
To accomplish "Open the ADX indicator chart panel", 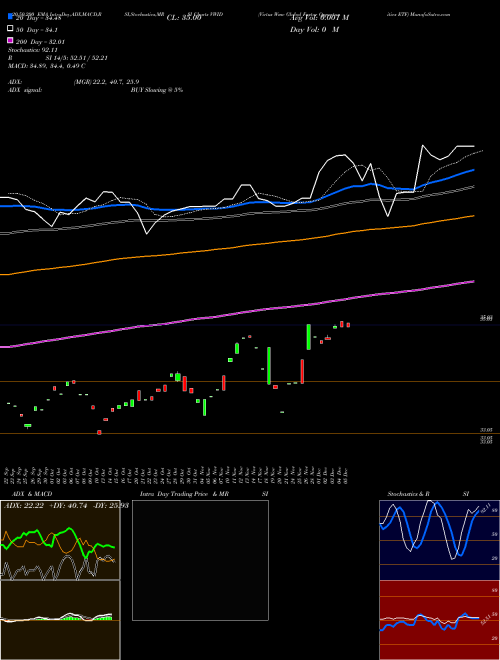I will click(x=60, y=540).
